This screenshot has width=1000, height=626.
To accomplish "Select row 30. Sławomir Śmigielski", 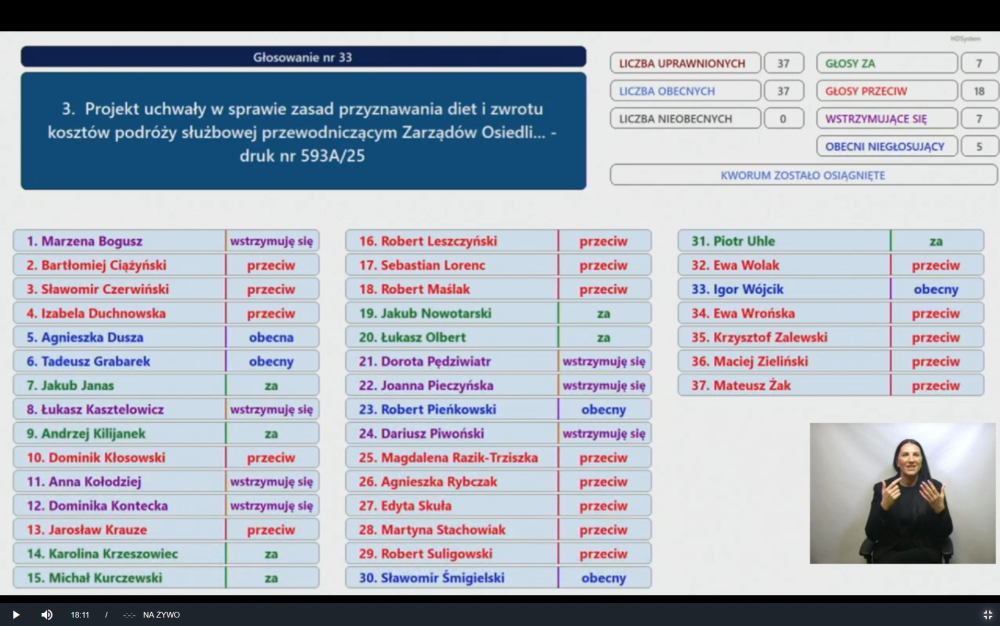I will coord(498,578).
